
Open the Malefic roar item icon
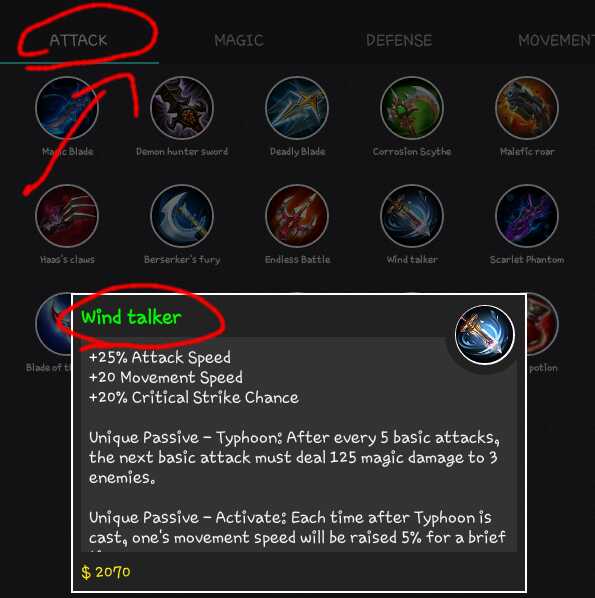click(527, 108)
